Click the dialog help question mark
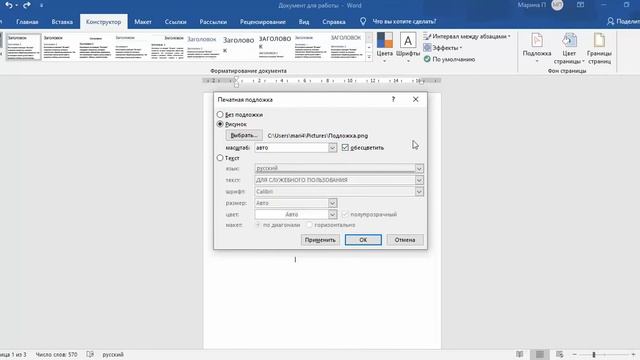The width and height of the screenshot is (640, 360). (x=393, y=99)
